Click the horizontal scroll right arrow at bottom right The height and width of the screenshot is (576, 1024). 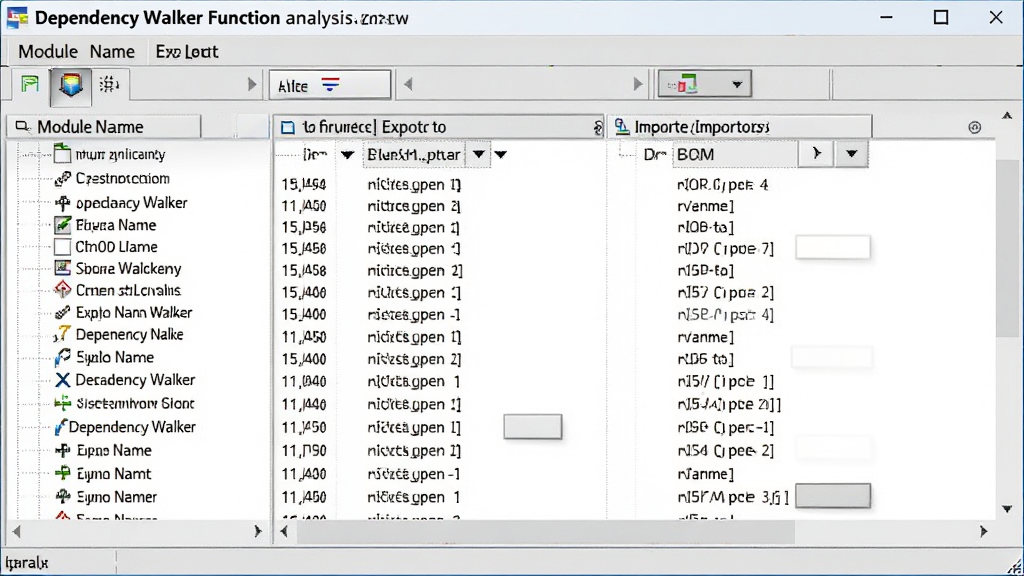click(984, 532)
